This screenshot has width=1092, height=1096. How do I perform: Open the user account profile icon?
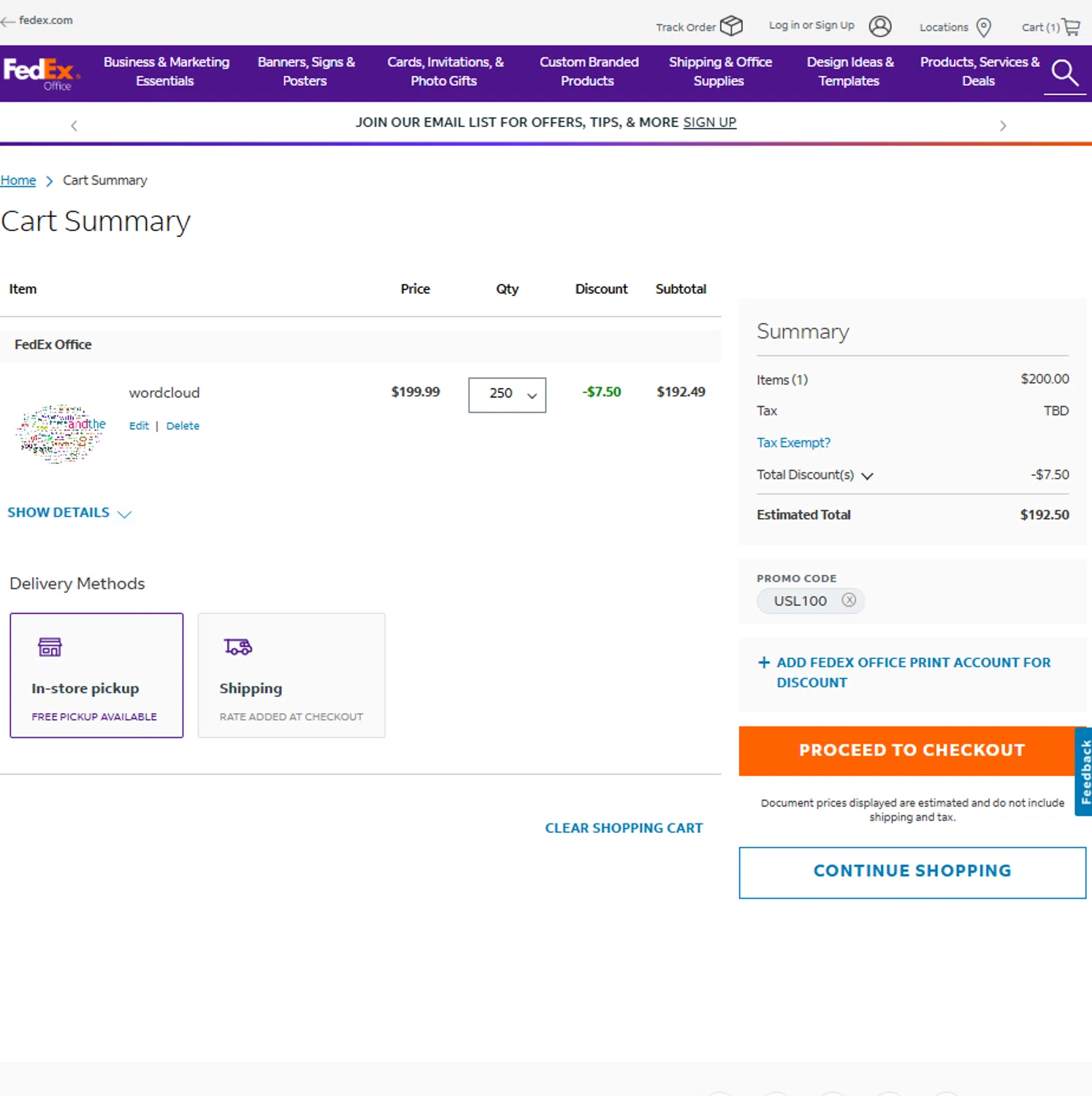(880, 26)
